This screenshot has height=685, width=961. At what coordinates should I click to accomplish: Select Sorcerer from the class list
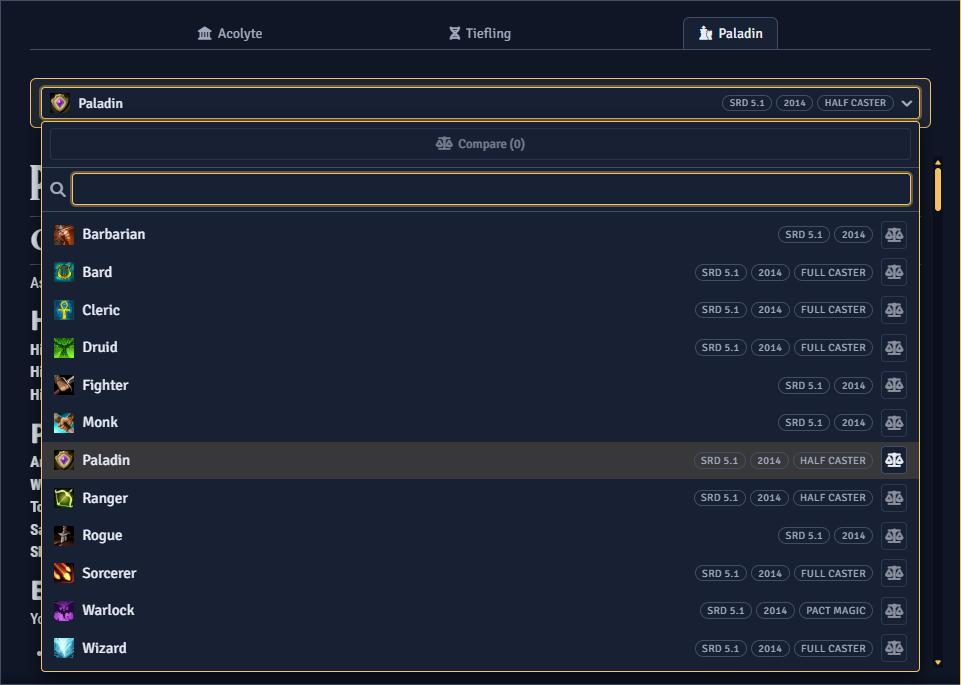click(480, 573)
